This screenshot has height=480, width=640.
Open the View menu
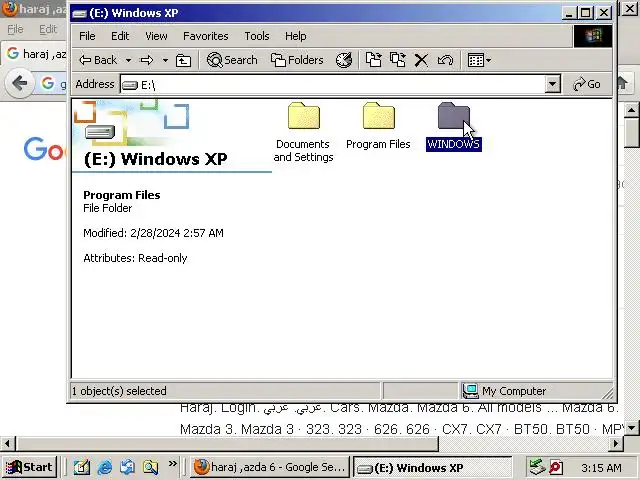pos(156,36)
